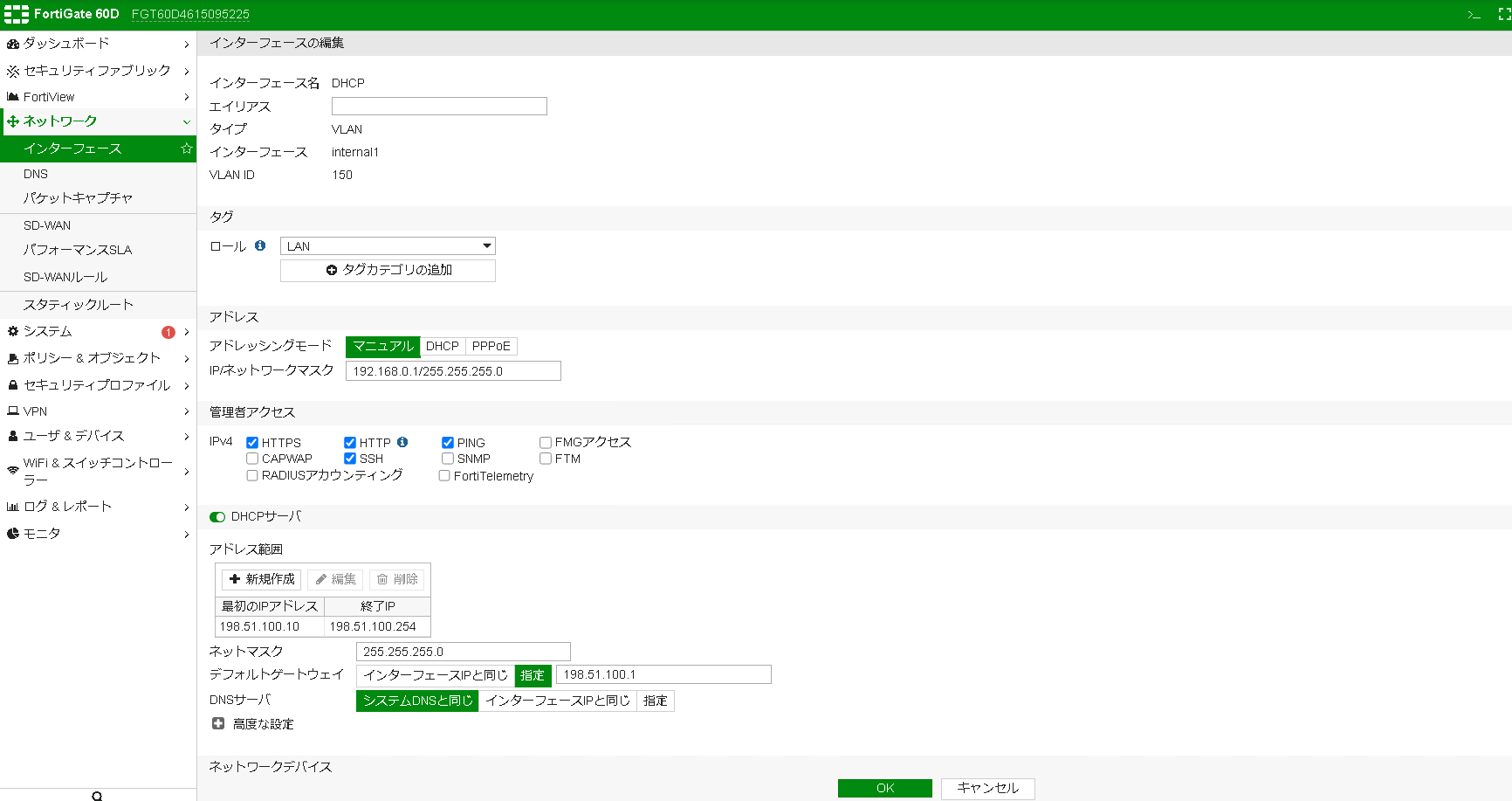Click the Policy & Objects icon
Image resolution: width=1512 pixels, height=801 pixels.
coord(12,358)
